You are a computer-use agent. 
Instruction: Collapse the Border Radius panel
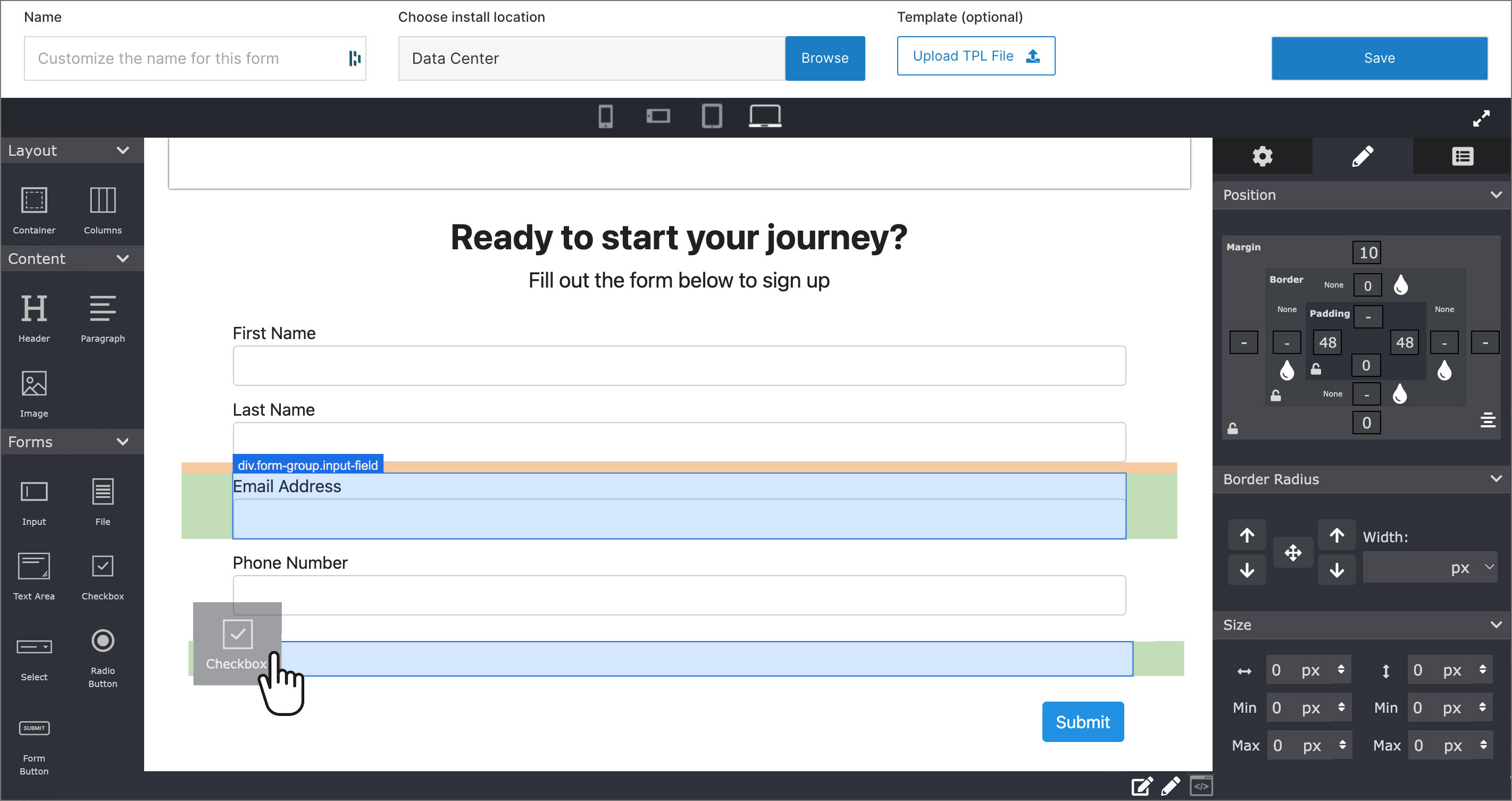pyautogui.click(x=1496, y=478)
